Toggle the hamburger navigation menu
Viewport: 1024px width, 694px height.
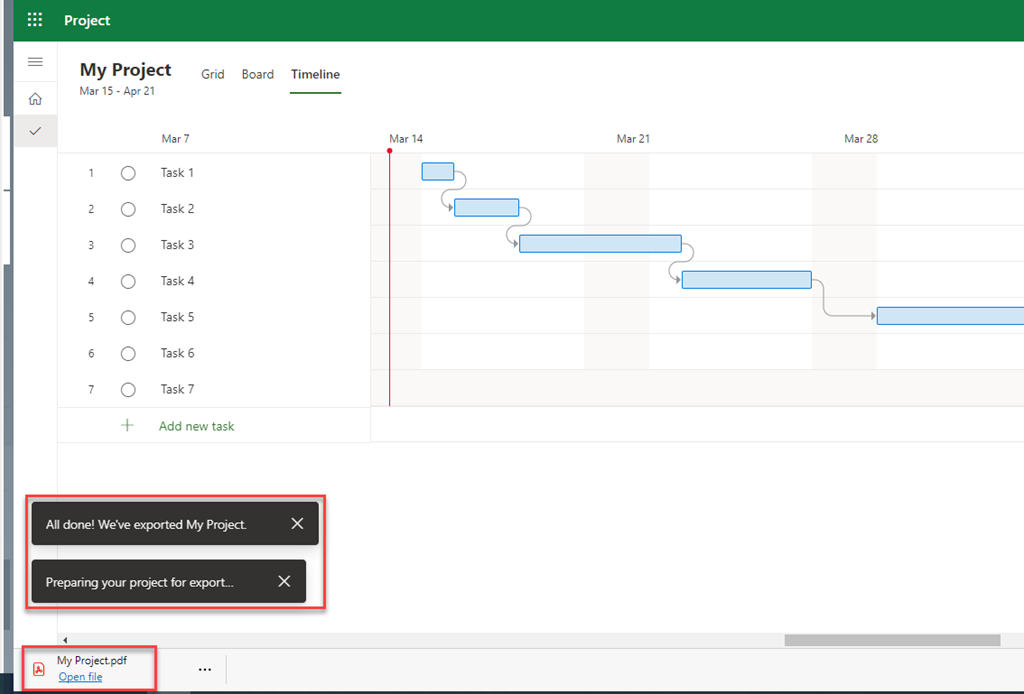(35, 62)
